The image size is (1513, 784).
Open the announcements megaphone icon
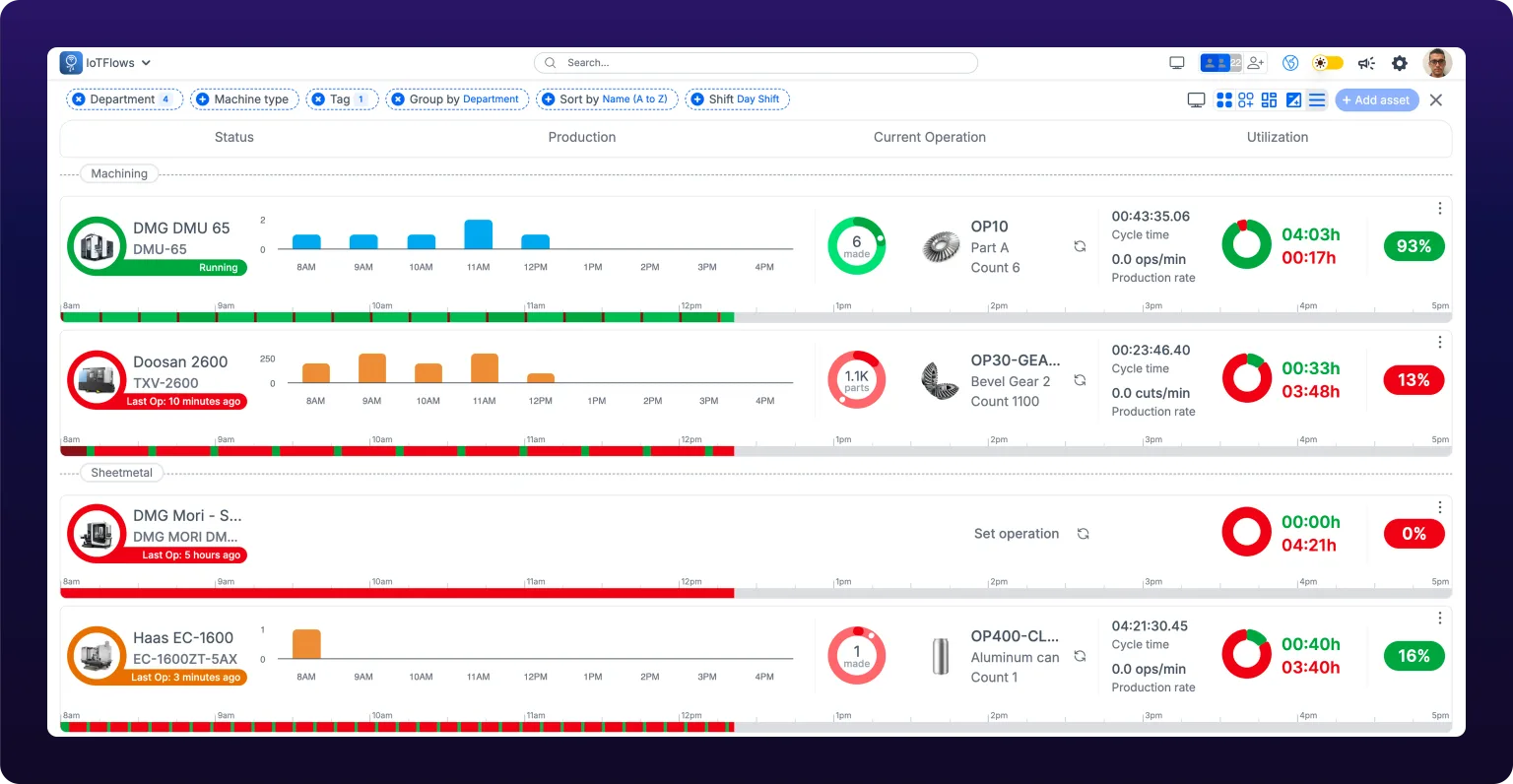click(1366, 63)
